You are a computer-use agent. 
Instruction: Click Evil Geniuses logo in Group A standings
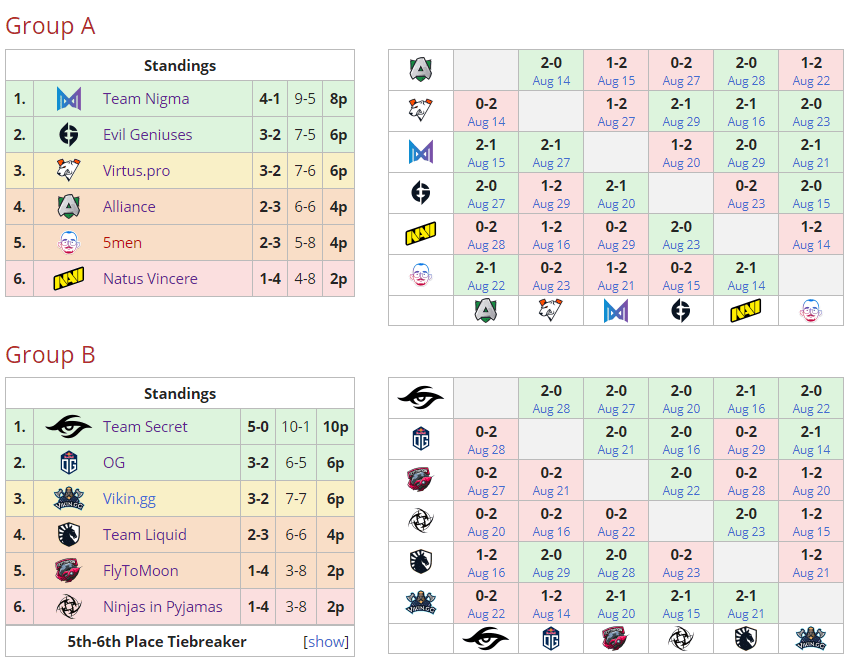68,135
